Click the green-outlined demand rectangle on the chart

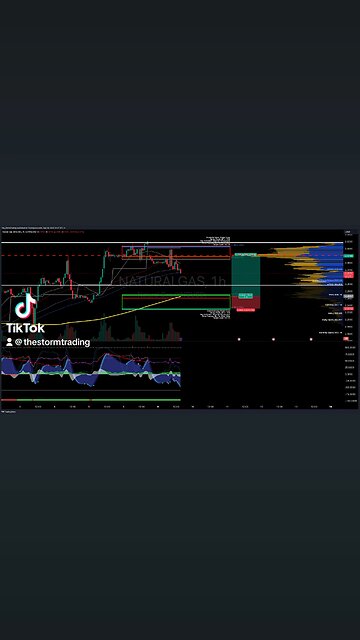tap(176, 302)
